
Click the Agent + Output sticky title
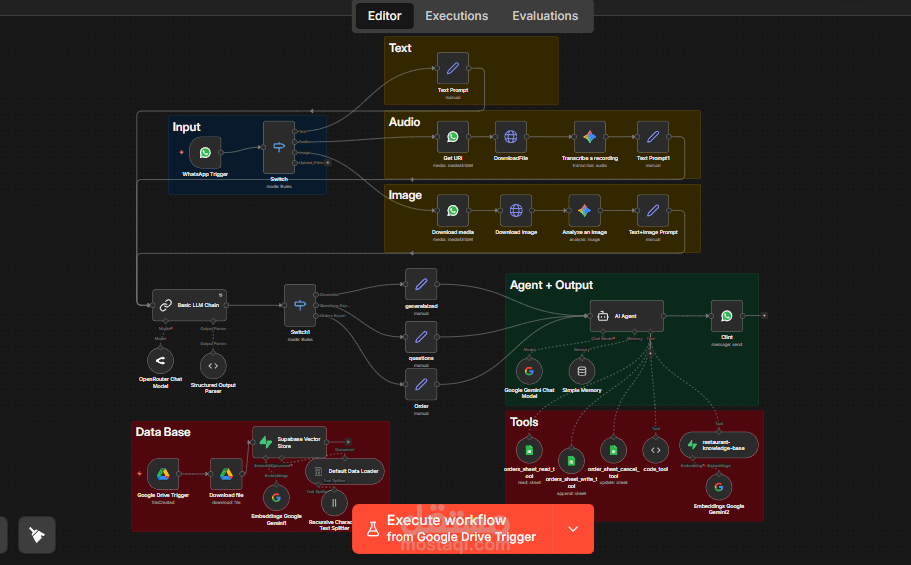[x=551, y=285]
